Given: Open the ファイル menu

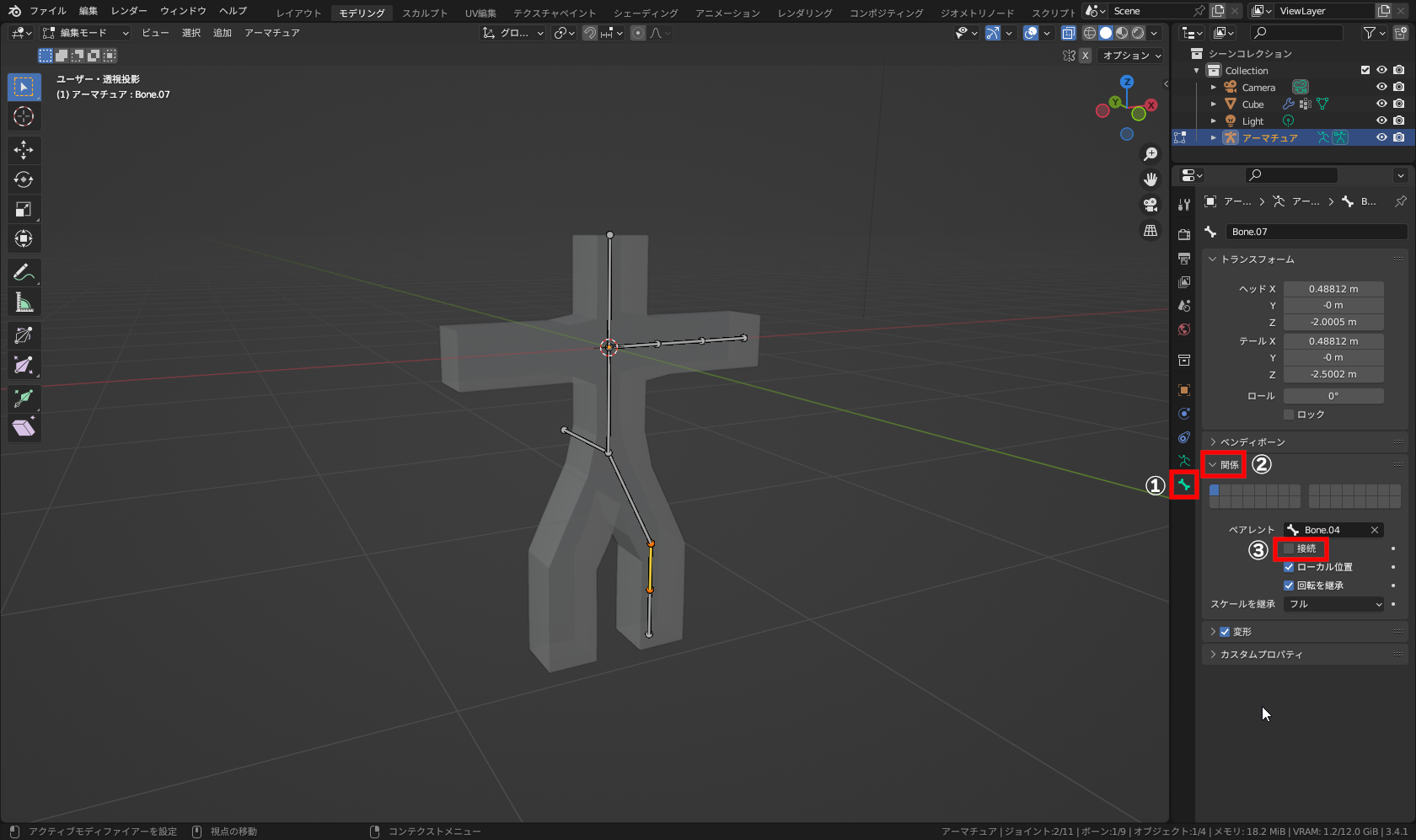Looking at the screenshot, I should (x=47, y=11).
